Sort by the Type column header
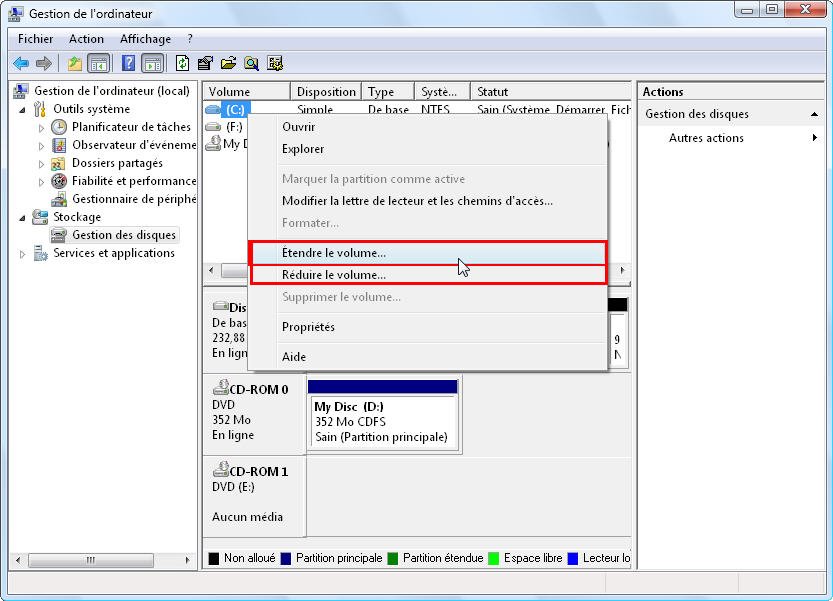 pos(388,91)
